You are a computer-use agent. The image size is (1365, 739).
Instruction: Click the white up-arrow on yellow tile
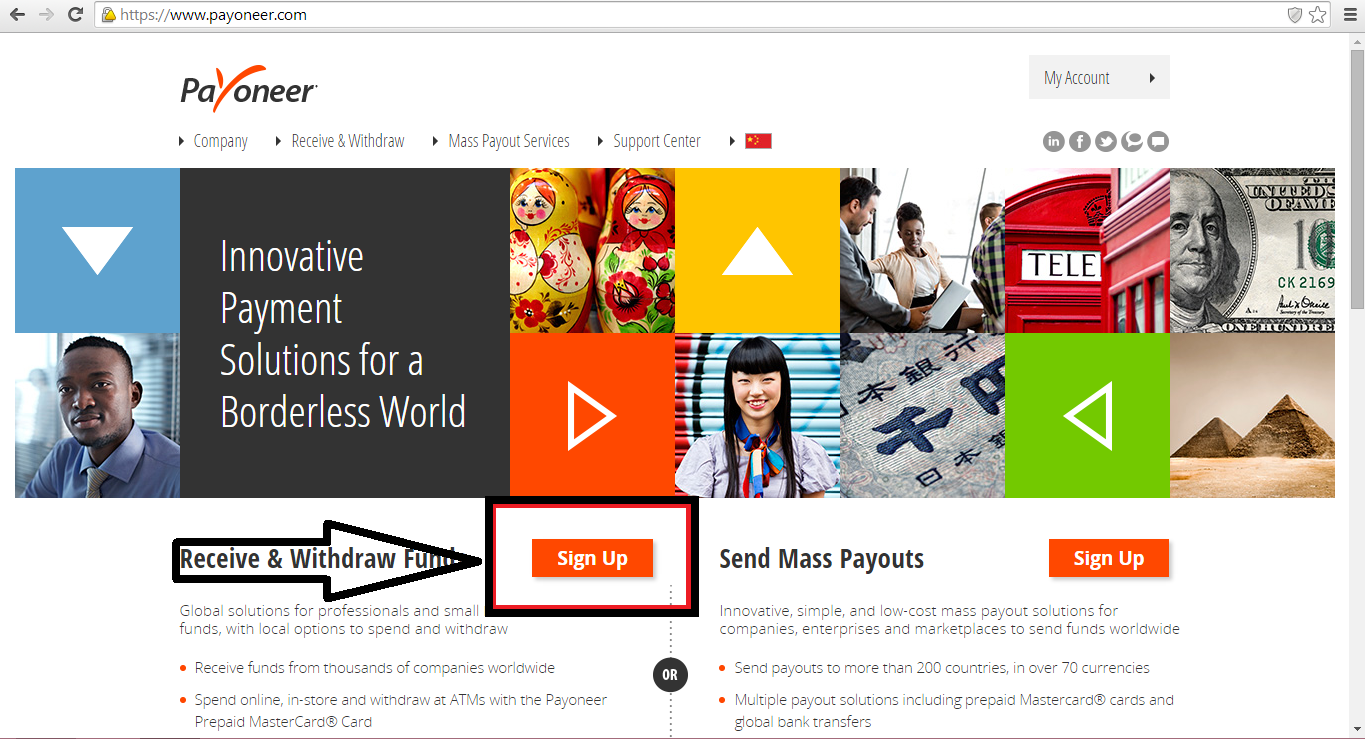[757, 250]
